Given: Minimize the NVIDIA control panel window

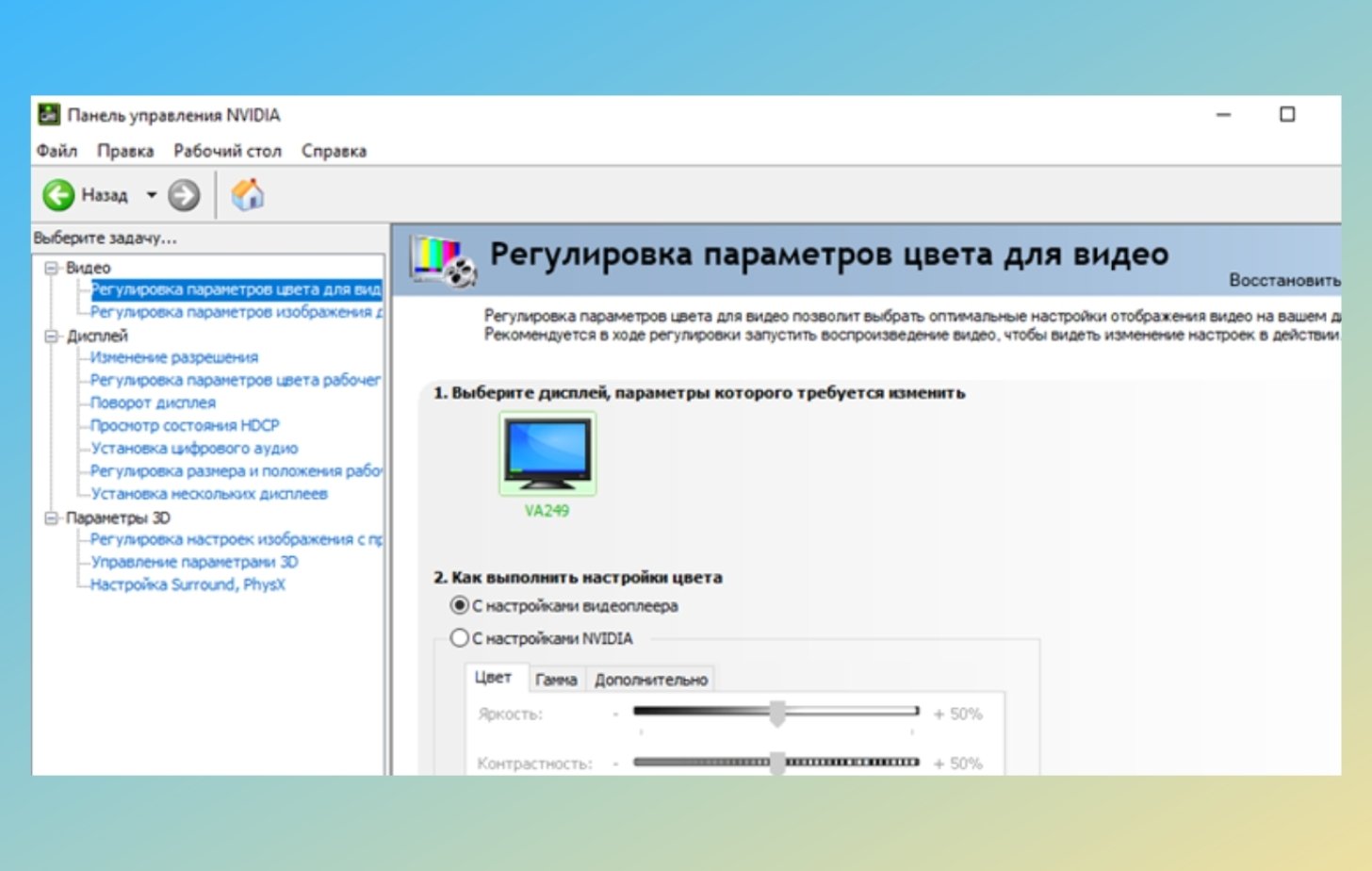Looking at the screenshot, I should point(1223,114).
